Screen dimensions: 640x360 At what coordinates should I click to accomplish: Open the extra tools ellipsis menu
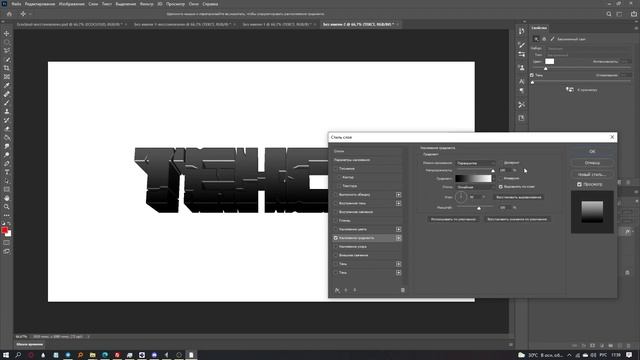tap(7, 215)
